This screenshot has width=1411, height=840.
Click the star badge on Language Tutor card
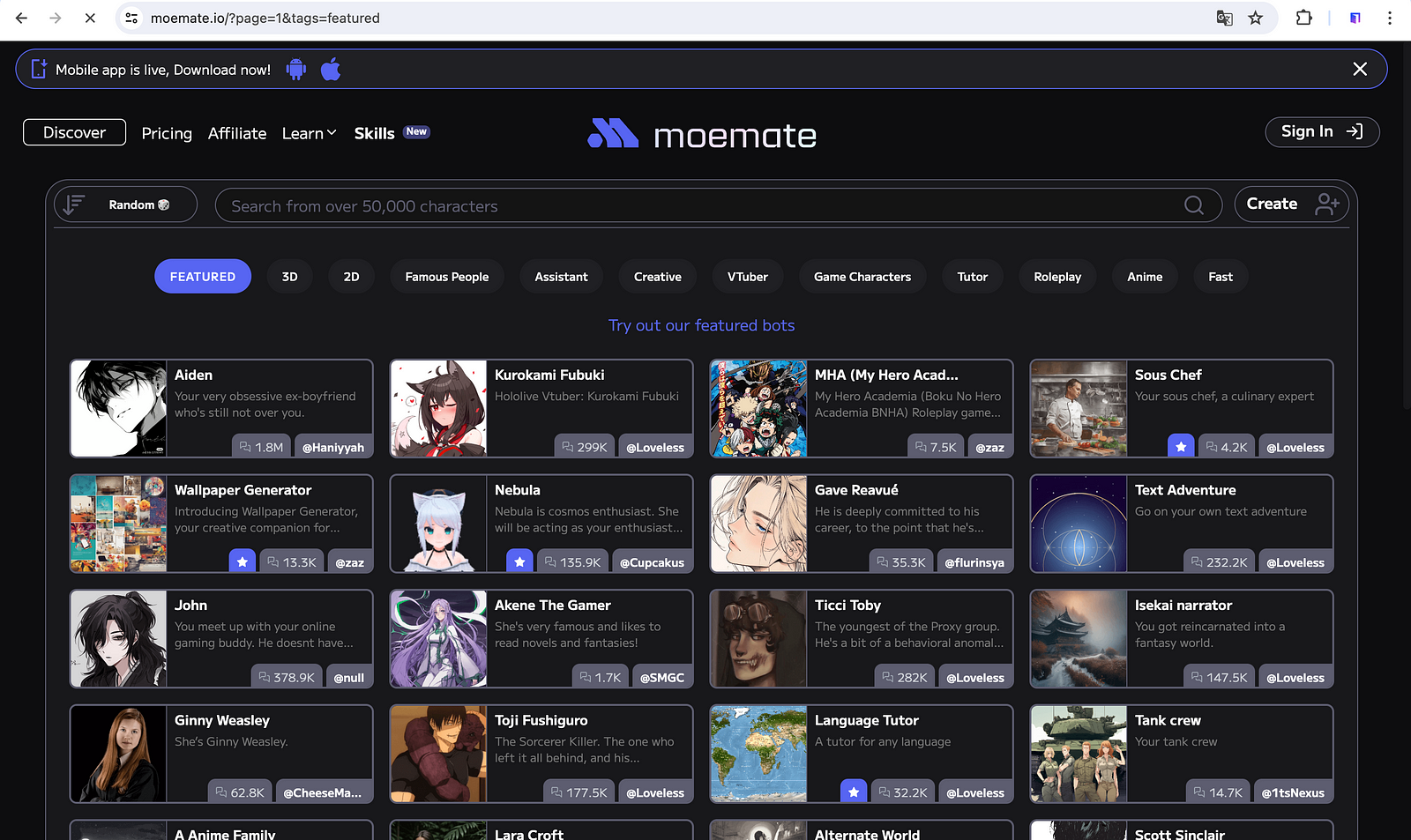tap(854, 792)
